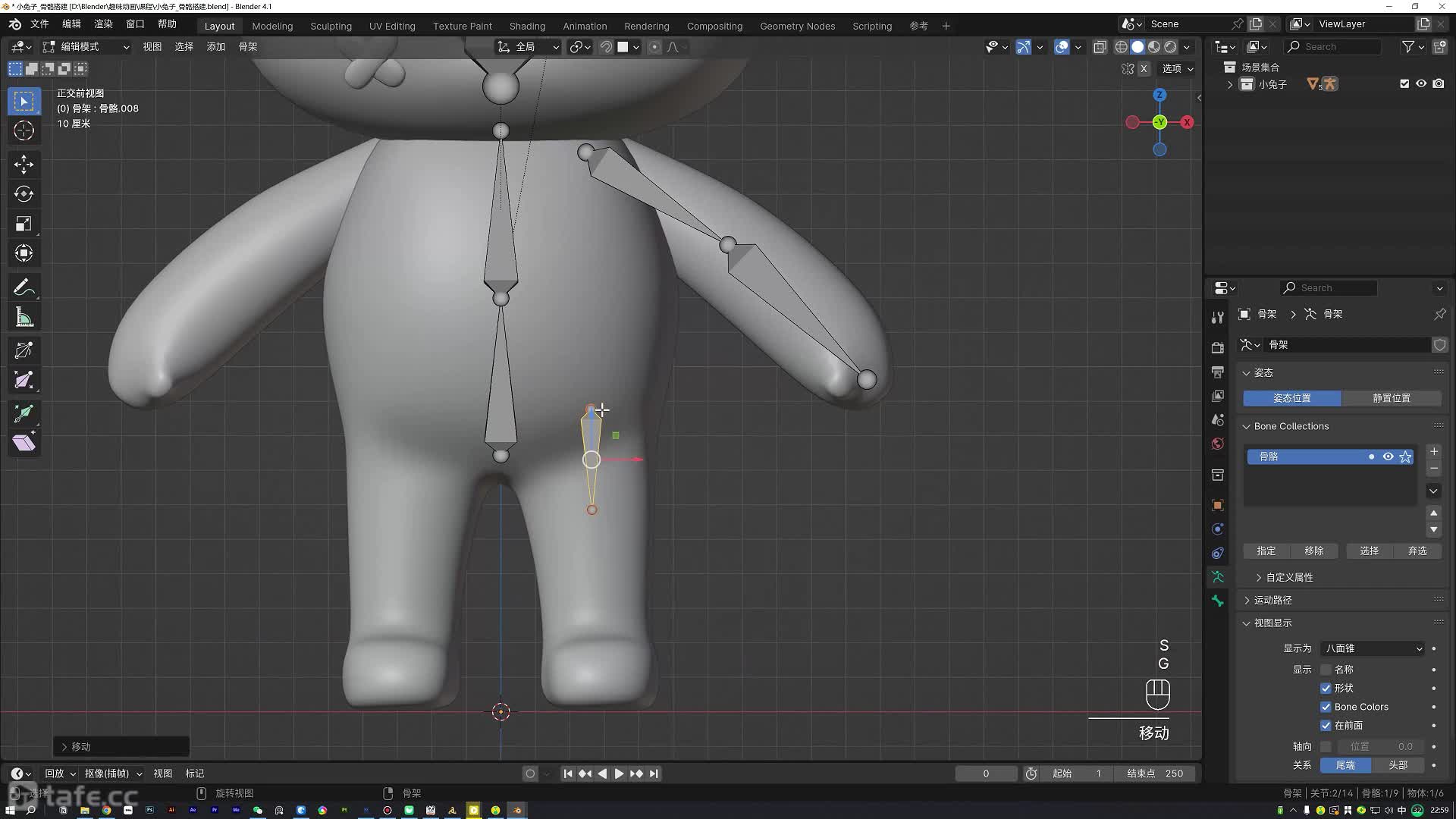
Task: Toggle 名称 display checkbox
Action: pos(1326,670)
